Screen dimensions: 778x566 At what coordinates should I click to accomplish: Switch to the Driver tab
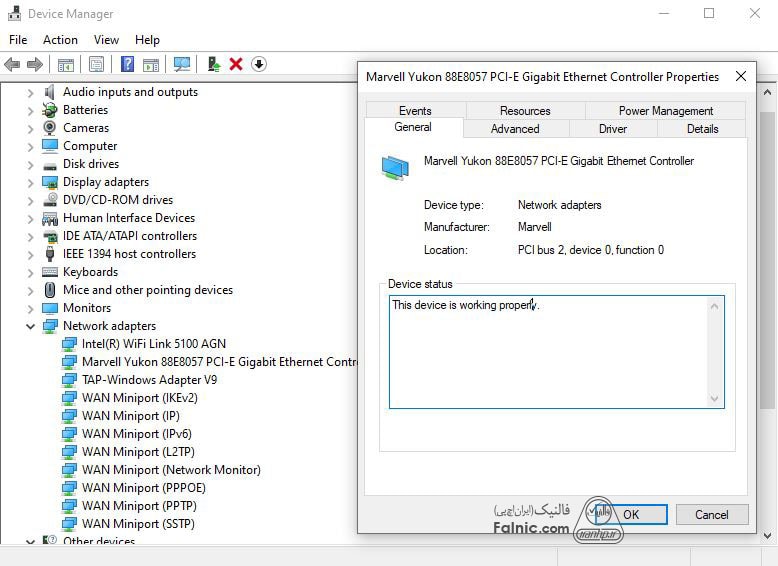(x=612, y=129)
